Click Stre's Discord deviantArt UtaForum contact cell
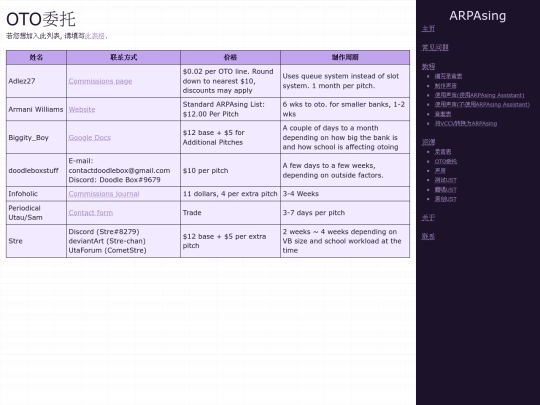This screenshot has width=540, height=405. click(123, 241)
